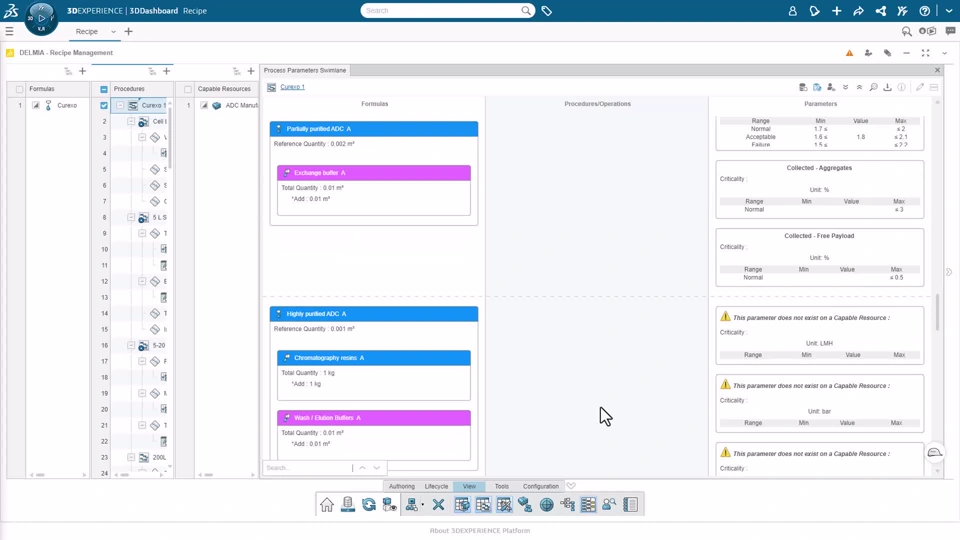The image size is (960, 540).
Task: Click the user check icon in widget header
Action: coord(868,53)
